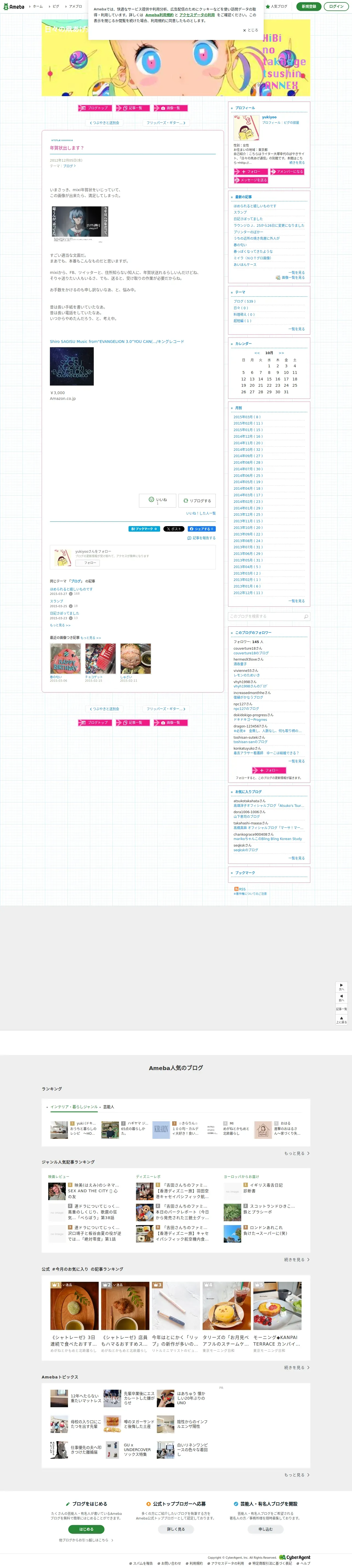Open the article title 年賀状出します？
The width and height of the screenshot is (352, 1568).
coord(67,148)
